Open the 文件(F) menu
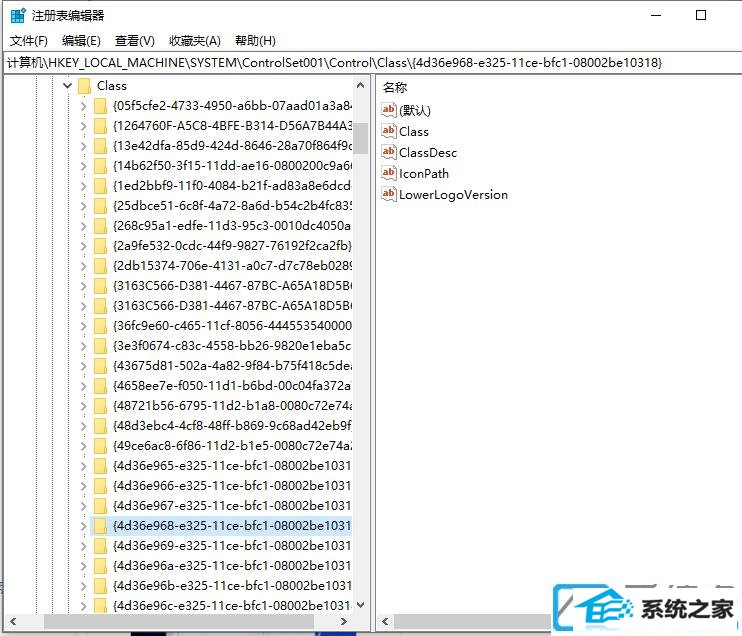Viewport: 742px width, 636px height. tap(29, 41)
